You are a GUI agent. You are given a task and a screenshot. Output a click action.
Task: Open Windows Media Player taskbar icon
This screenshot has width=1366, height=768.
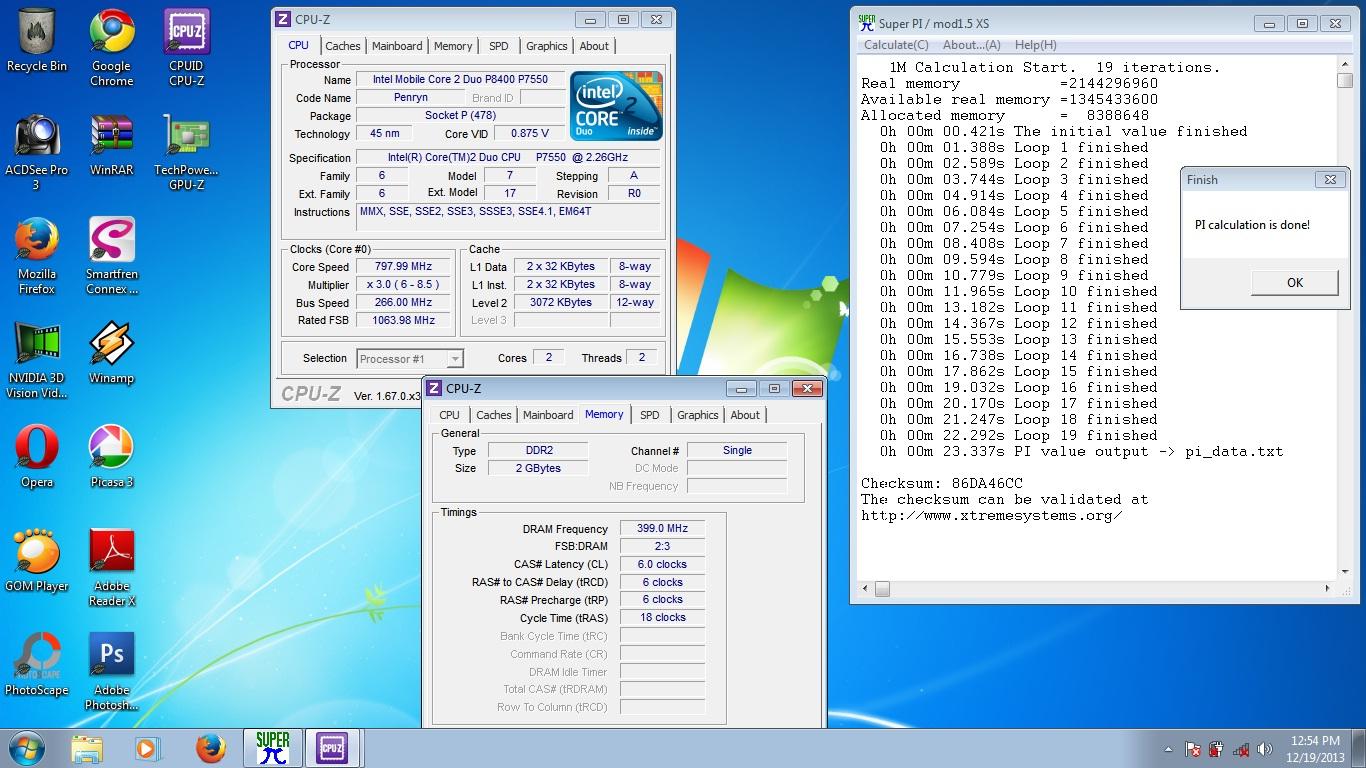click(146, 748)
